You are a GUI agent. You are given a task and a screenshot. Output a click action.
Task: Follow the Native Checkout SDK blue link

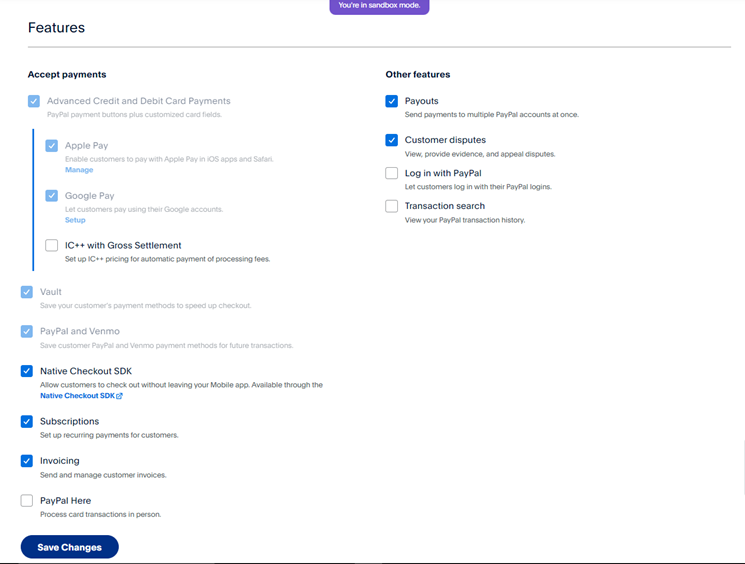coord(77,396)
